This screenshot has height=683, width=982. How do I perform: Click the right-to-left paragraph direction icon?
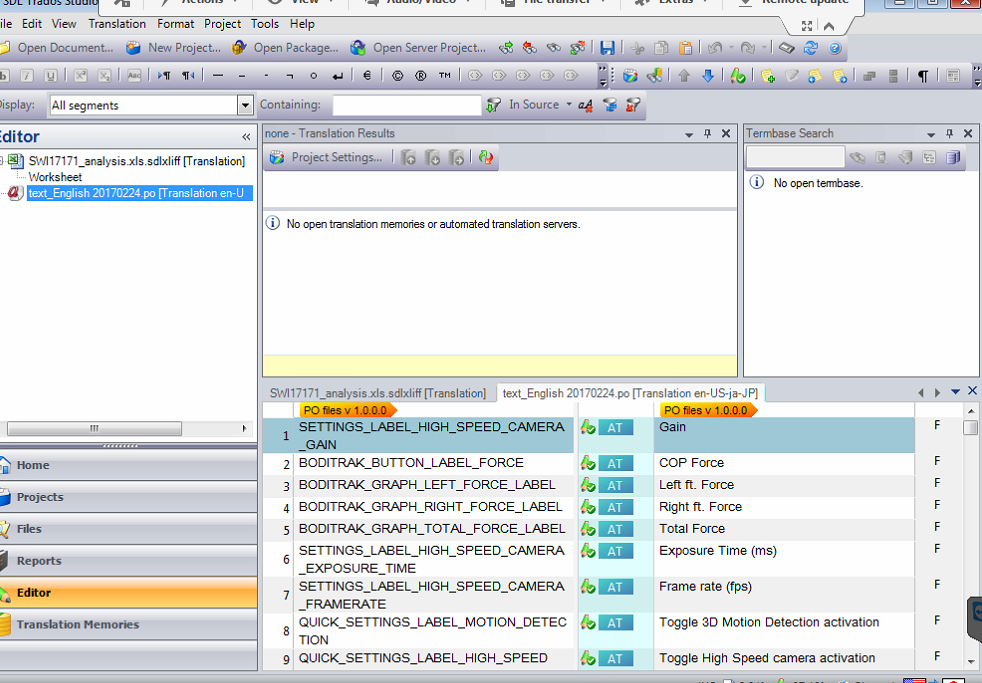pos(188,76)
